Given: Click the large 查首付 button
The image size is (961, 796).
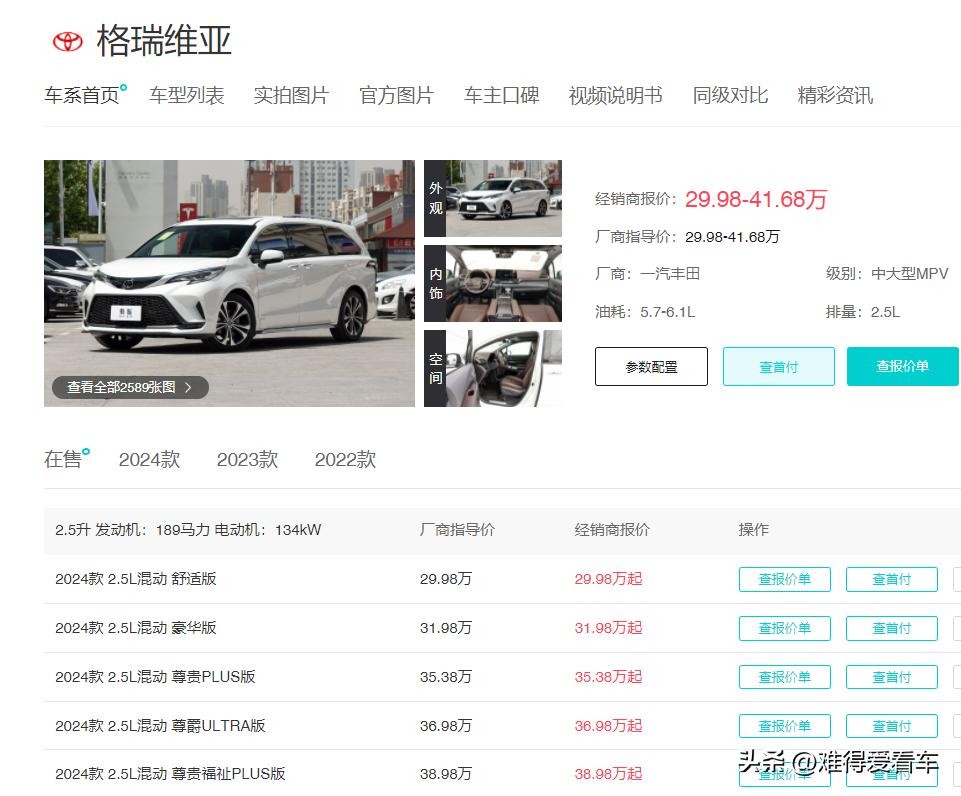Looking at the screenshot, I should pyautogui.click(x=778, y=367).
